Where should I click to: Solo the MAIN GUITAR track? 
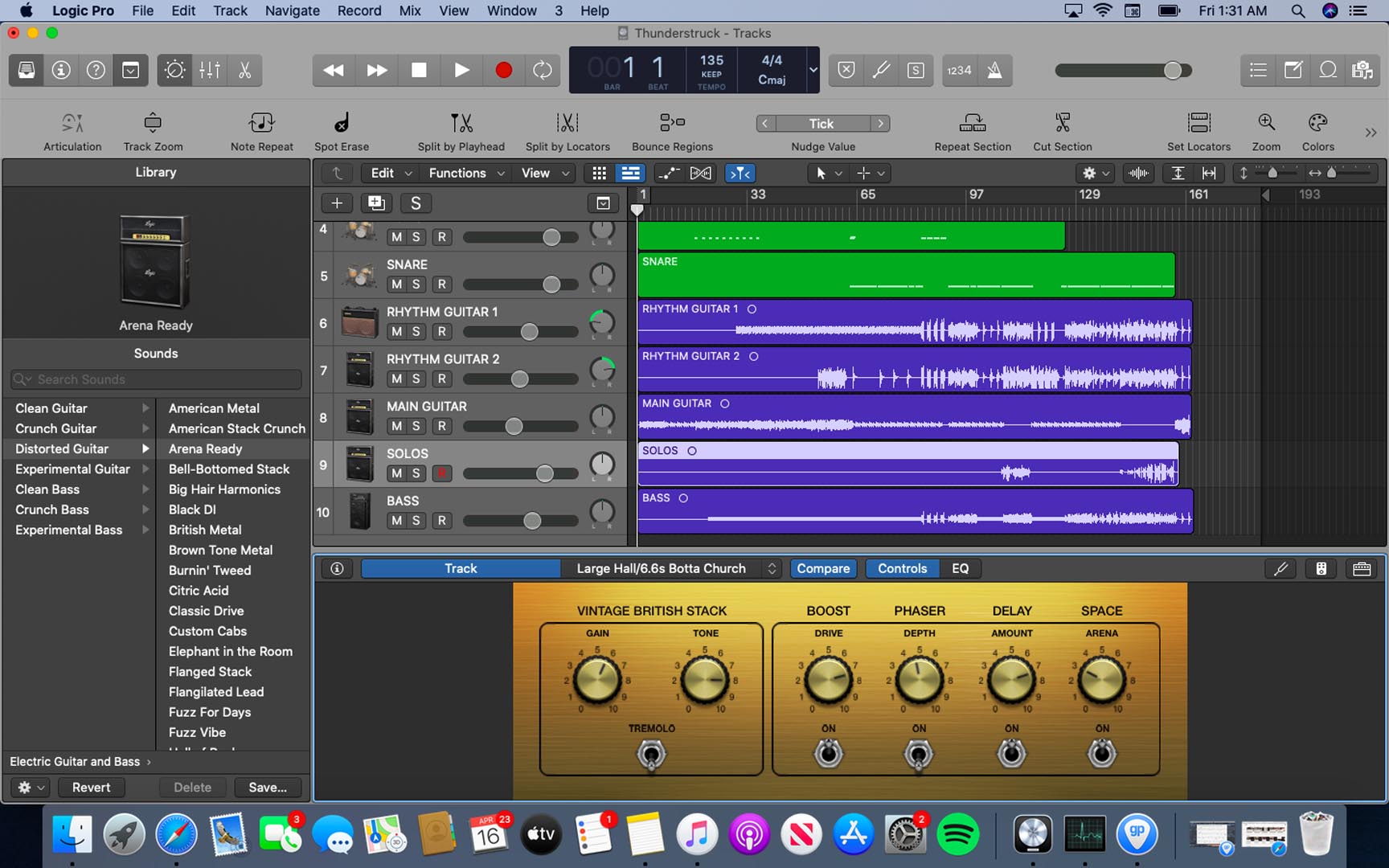(x=416, y=426)
